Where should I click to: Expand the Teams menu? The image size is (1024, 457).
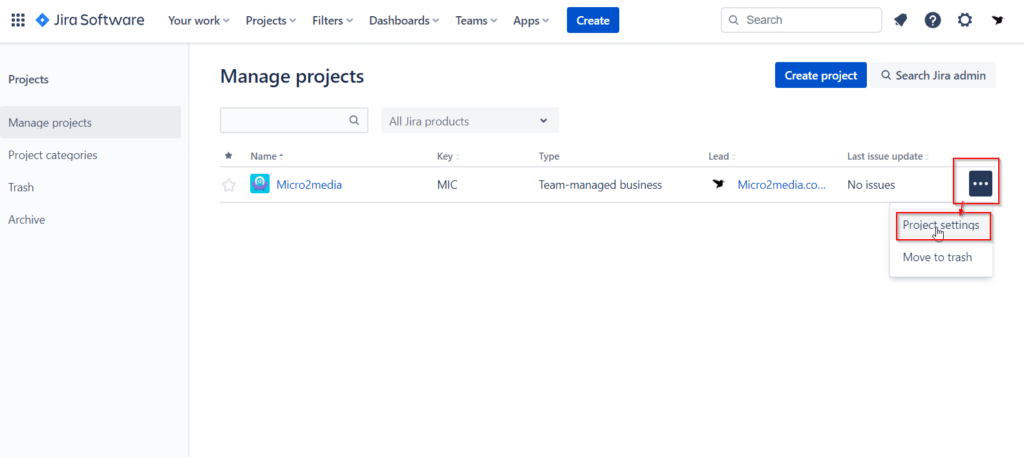pyautogui.click(x=476, y=20)
